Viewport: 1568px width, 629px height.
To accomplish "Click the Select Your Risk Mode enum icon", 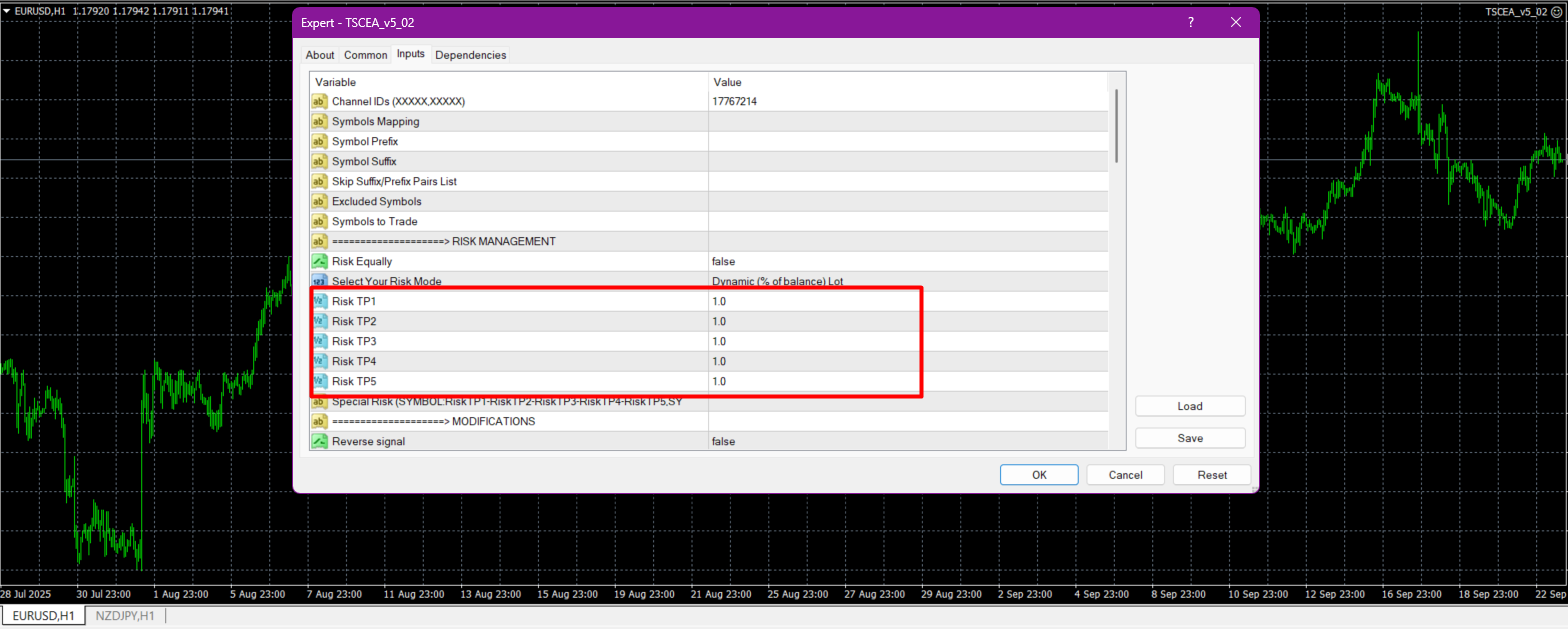I will (x=319, y=282).
